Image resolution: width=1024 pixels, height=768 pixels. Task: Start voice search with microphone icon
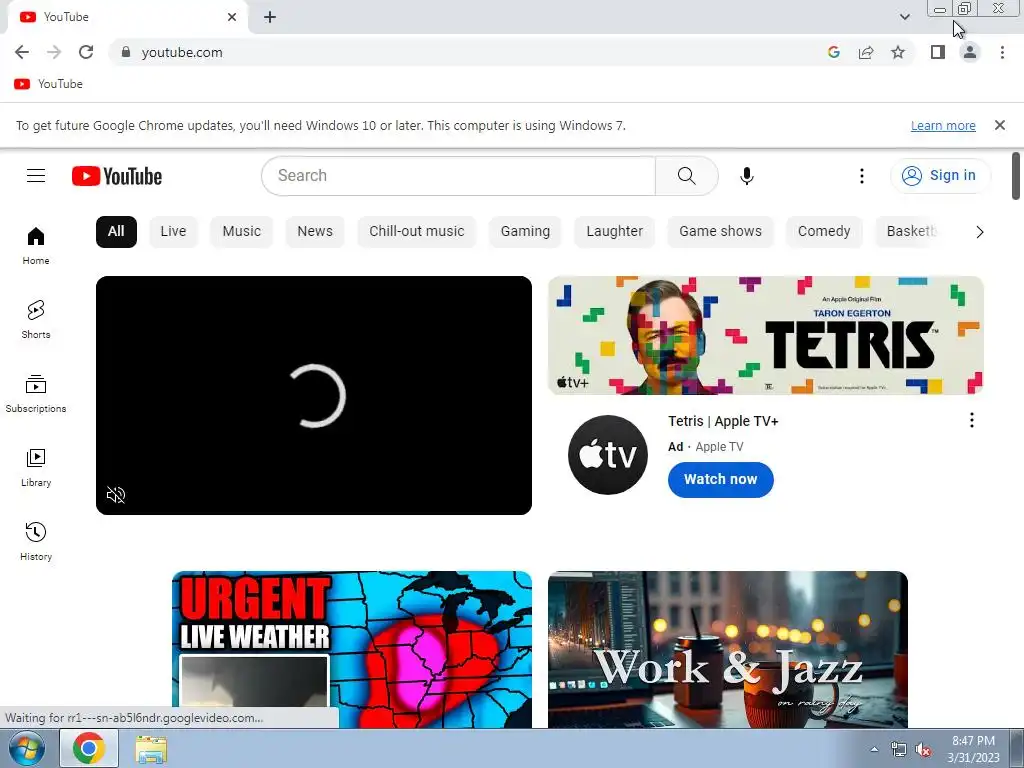coord(746,176)
